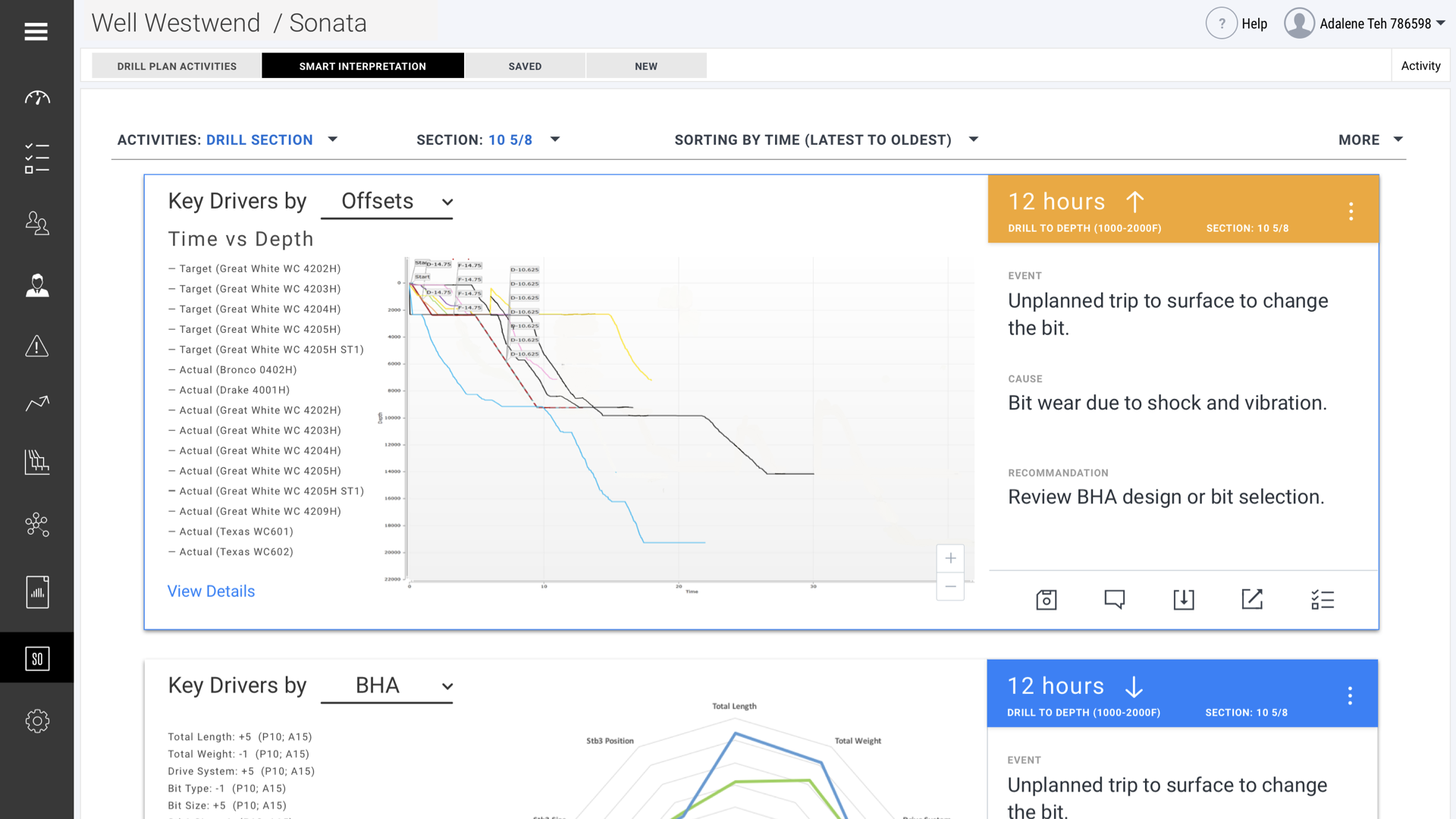This screenshot has height=819, width=1456.
Task: Open the settings gear in the sidebar
Action: [x=36, y=720]
